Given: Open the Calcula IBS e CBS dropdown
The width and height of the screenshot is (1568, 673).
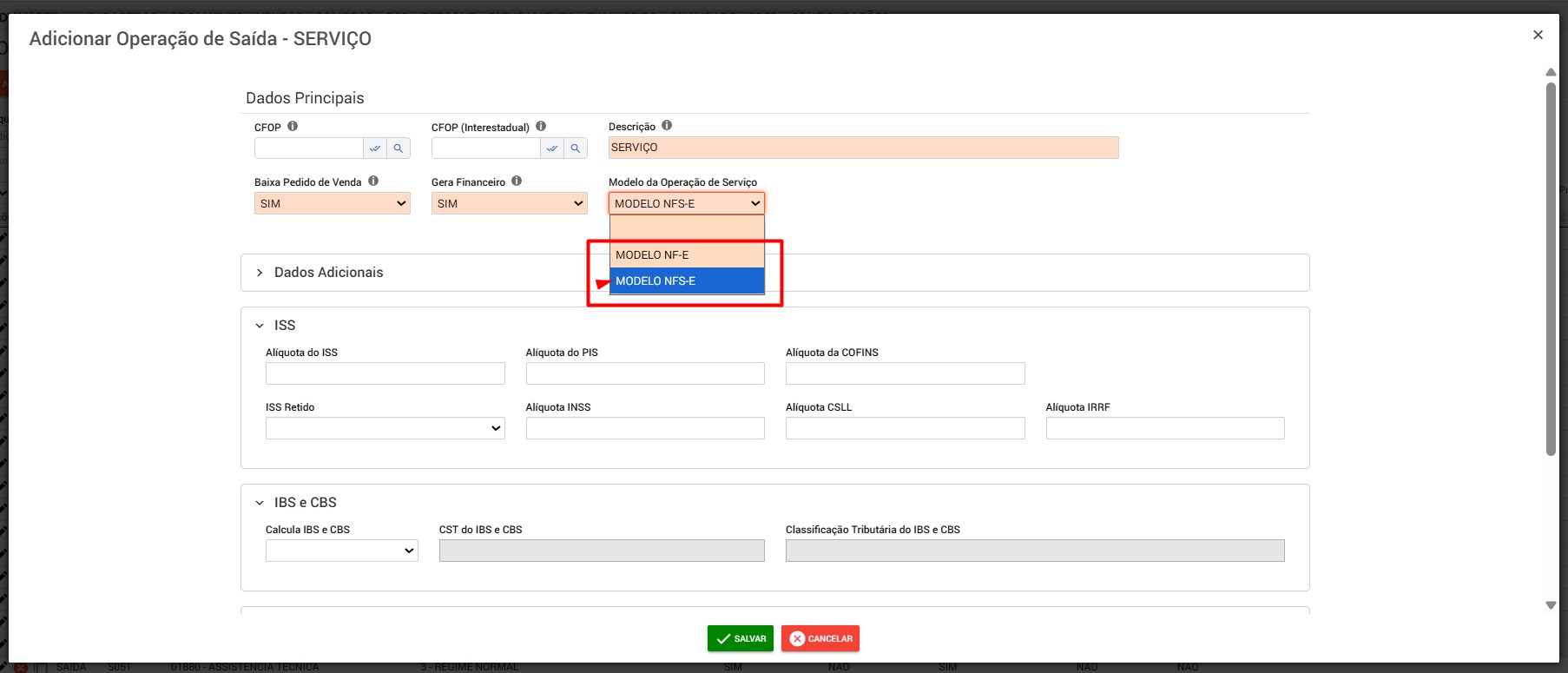Looking at the screenshot, I should [x=341, y=551].
